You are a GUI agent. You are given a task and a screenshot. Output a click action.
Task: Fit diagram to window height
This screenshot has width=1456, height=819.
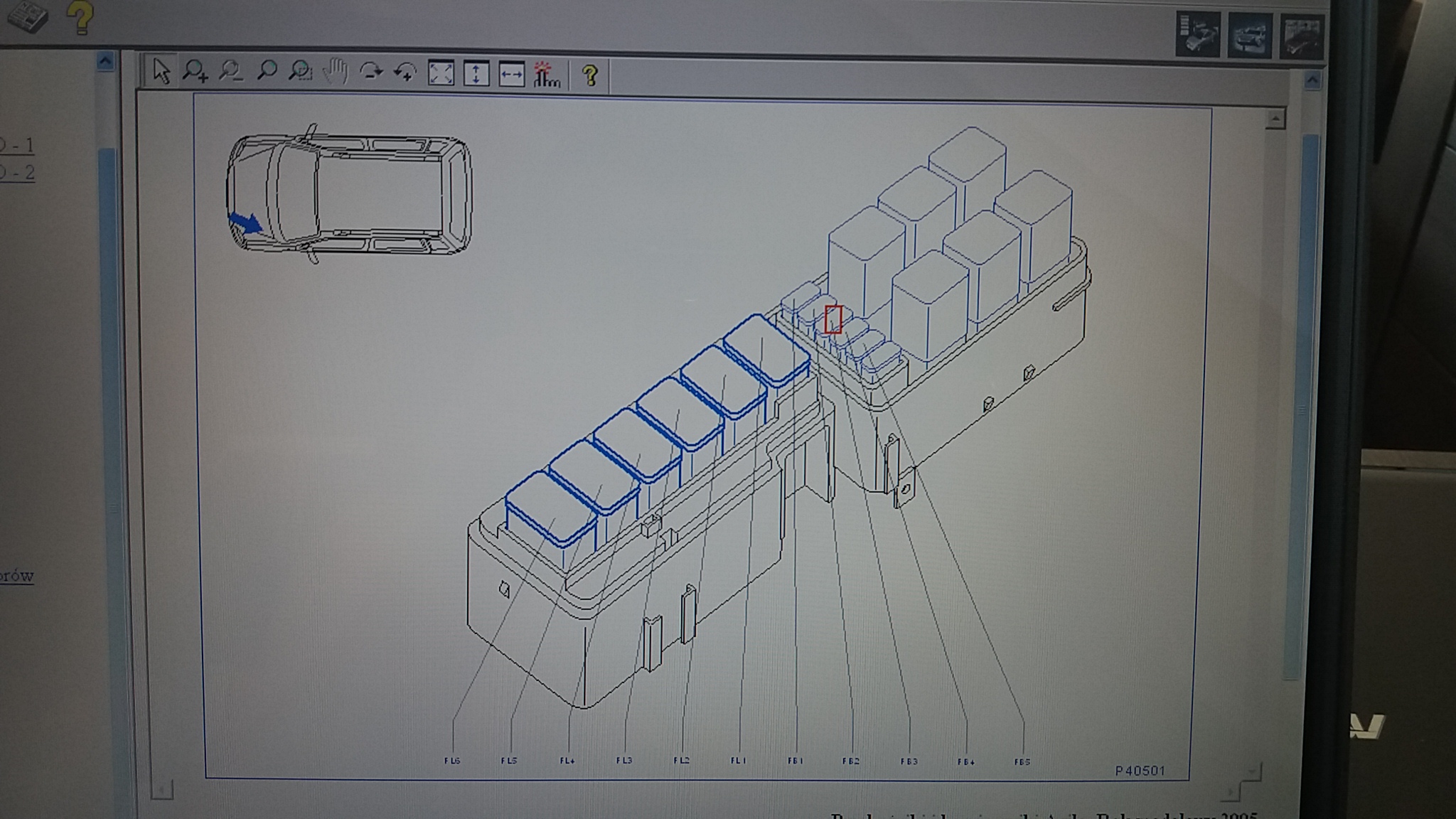pyautogui.click(x=476, y=74)
